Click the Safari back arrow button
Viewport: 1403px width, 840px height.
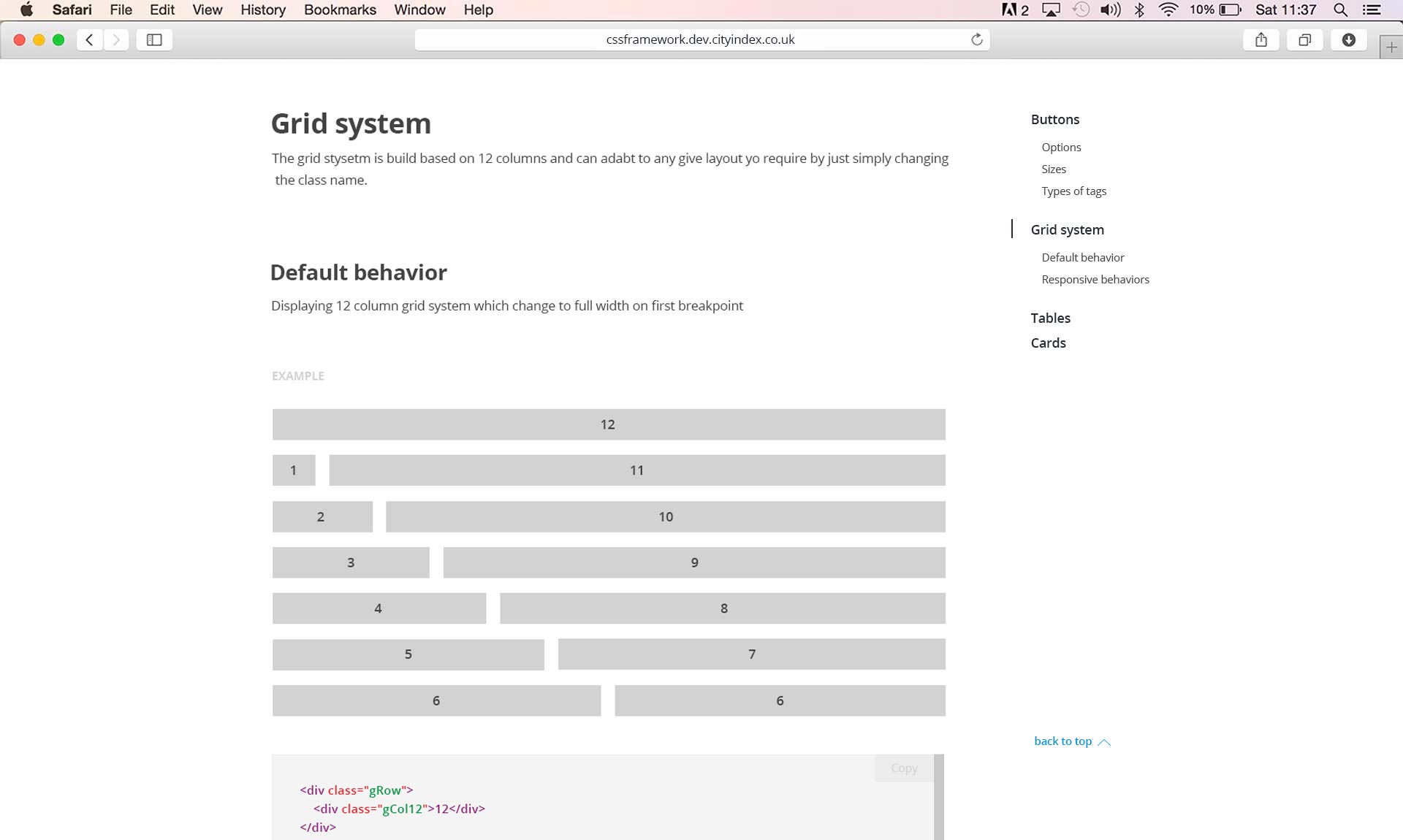(89, 40)
